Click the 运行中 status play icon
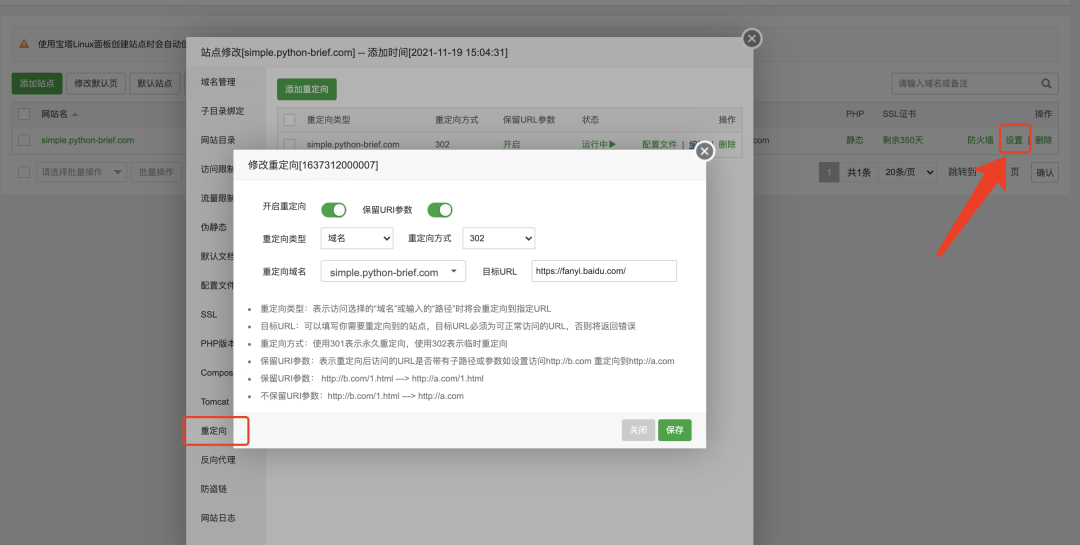Viewport: 1080px width, 545px height. pyautogui.click(x=612, y=144)
